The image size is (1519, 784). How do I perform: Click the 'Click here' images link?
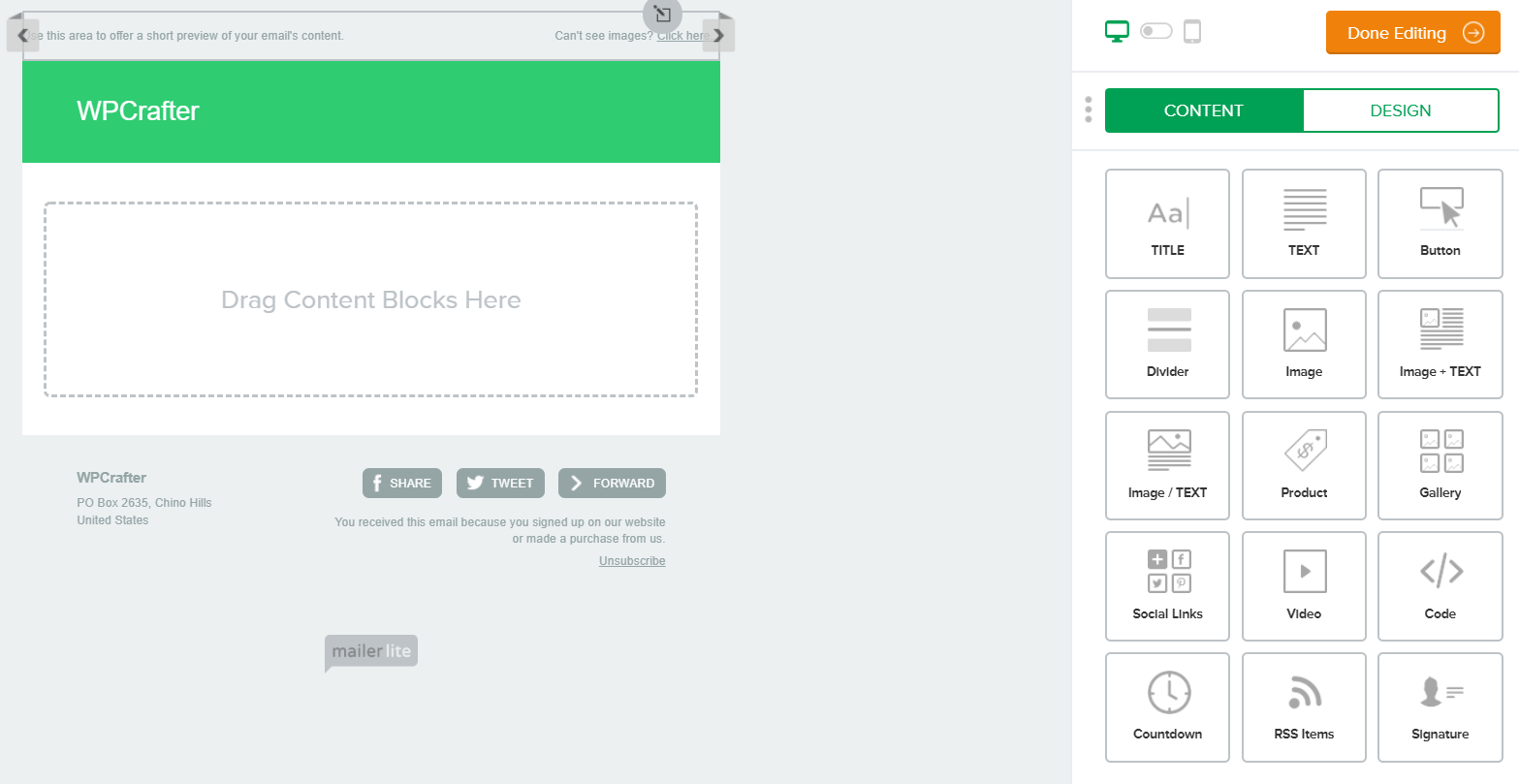(x=683, y=36)
